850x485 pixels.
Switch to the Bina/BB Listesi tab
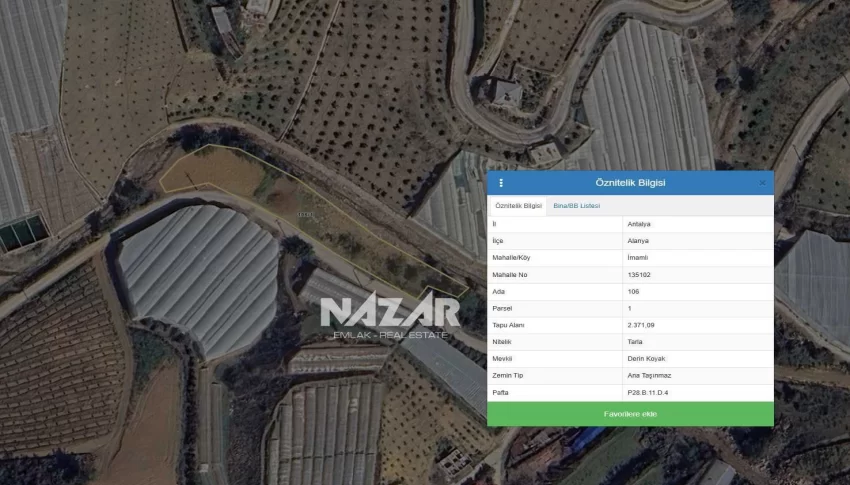point(577,205)
